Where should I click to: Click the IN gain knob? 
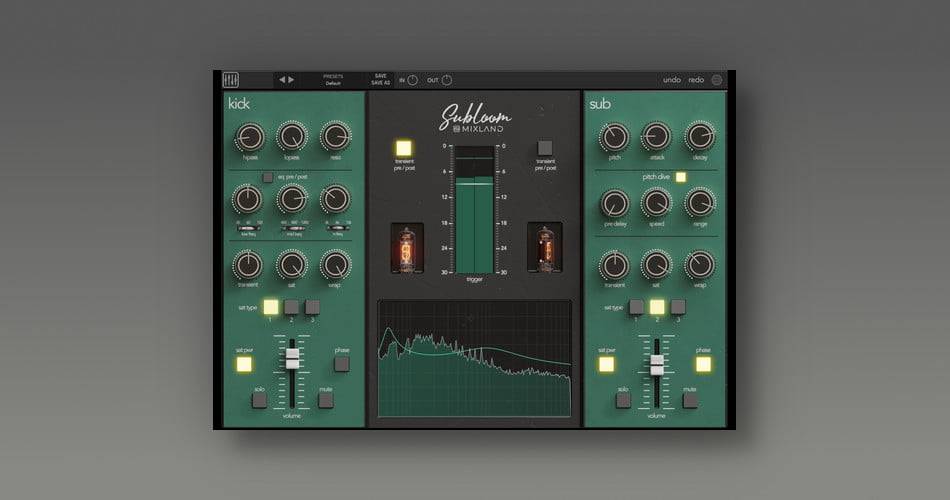click(x=413, y=80)
